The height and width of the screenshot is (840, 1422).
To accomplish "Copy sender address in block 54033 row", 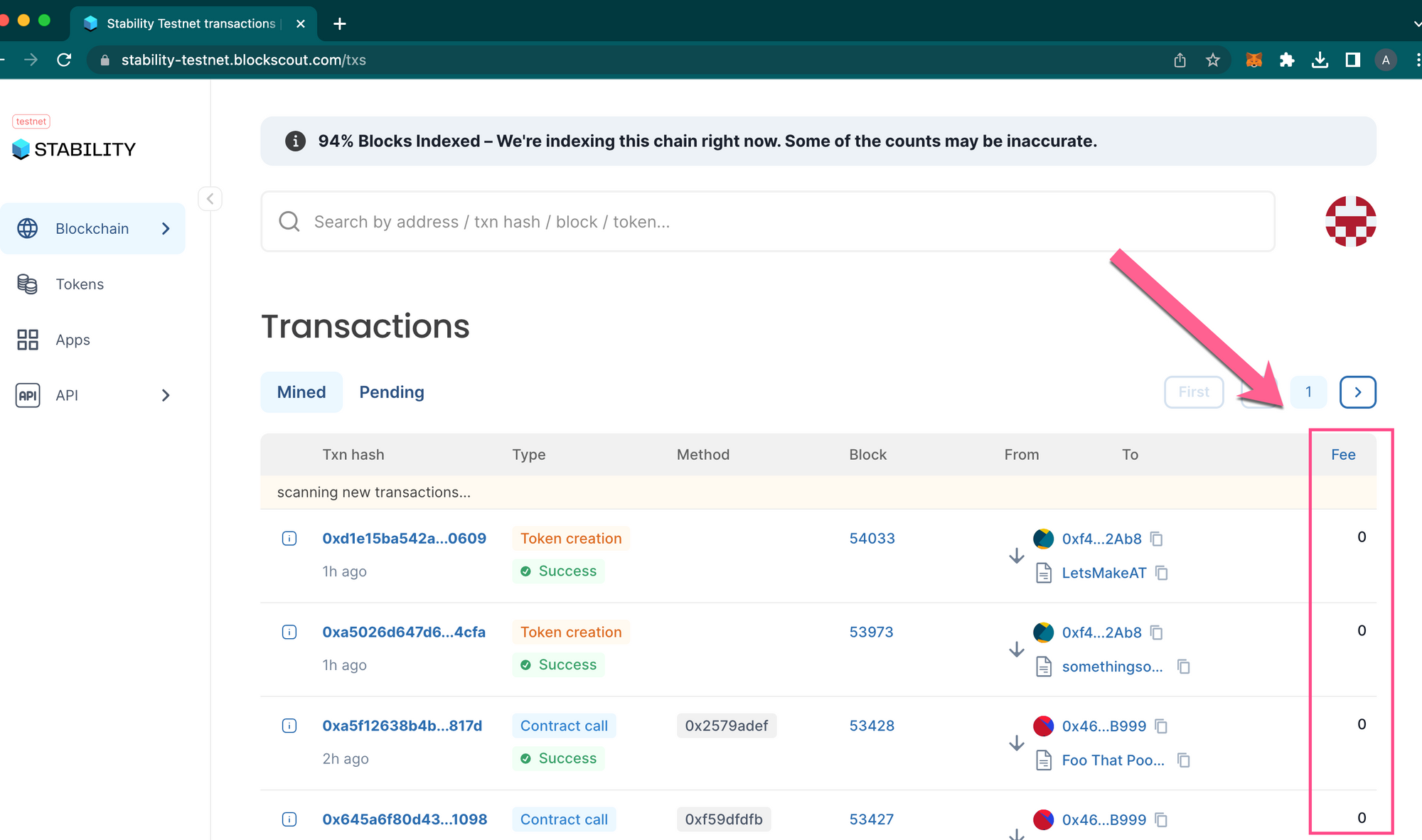I will tap(1157, 539).
